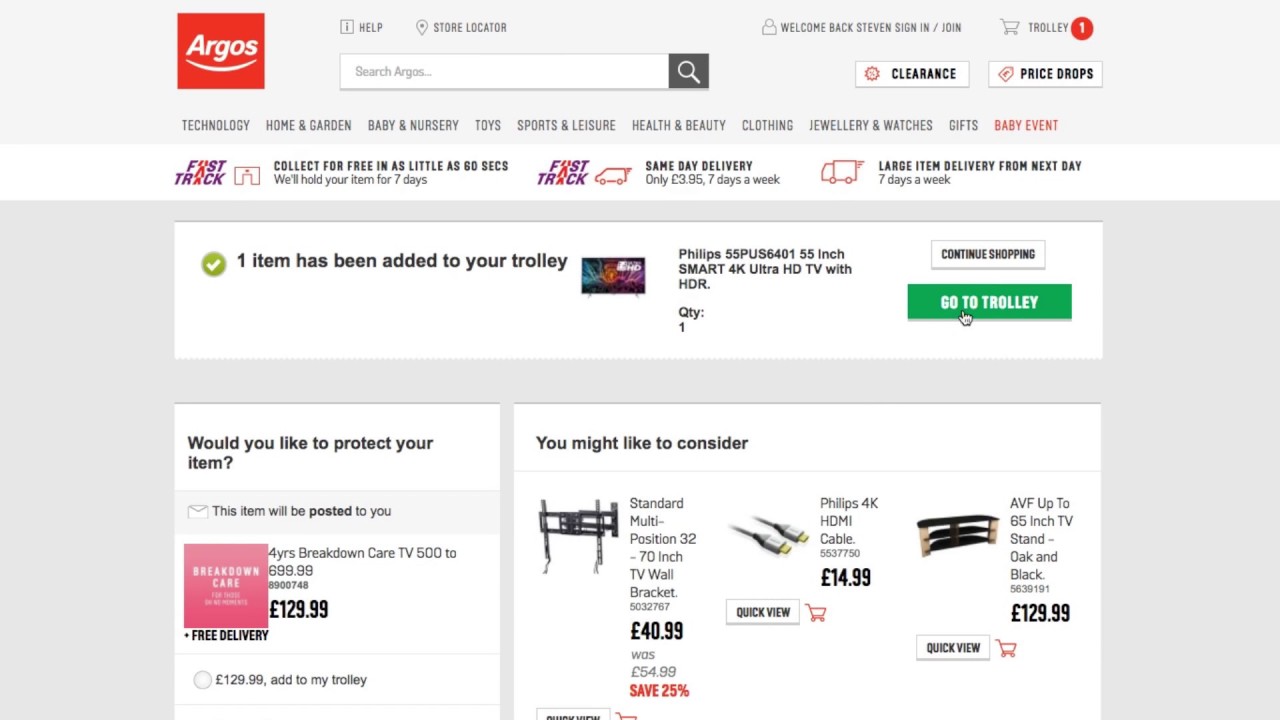This screenshot has height=720, width=1280.
Task: Open Quick View for Philips HDMI Cable
Action: point(763,612)
